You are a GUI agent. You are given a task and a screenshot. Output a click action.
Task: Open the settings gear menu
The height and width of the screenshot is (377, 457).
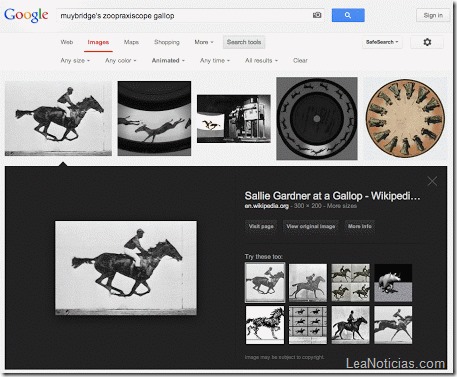(427, 42)
